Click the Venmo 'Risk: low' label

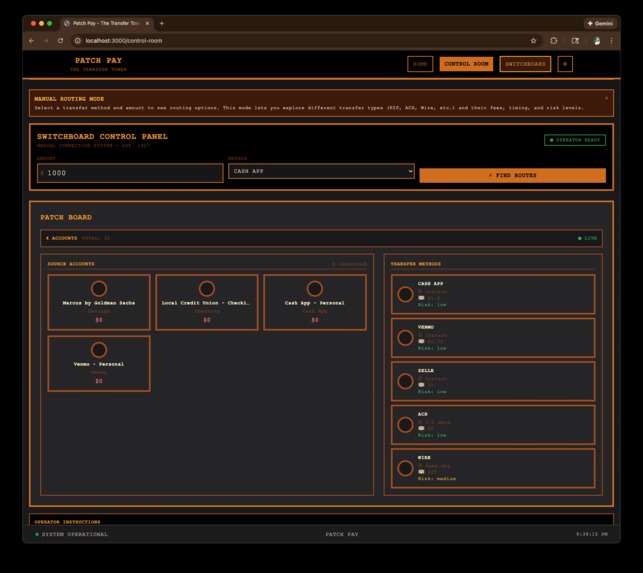tap(432, 348)
